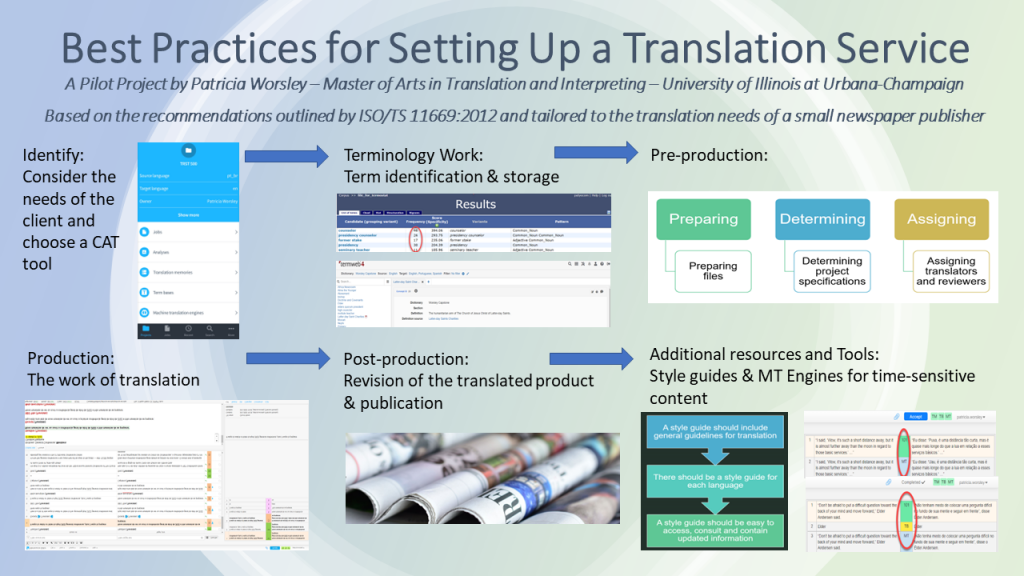Open the patricia.worsley dropdown next to Accept
This screenshot has height=576, width=1024.
point(971,417)
